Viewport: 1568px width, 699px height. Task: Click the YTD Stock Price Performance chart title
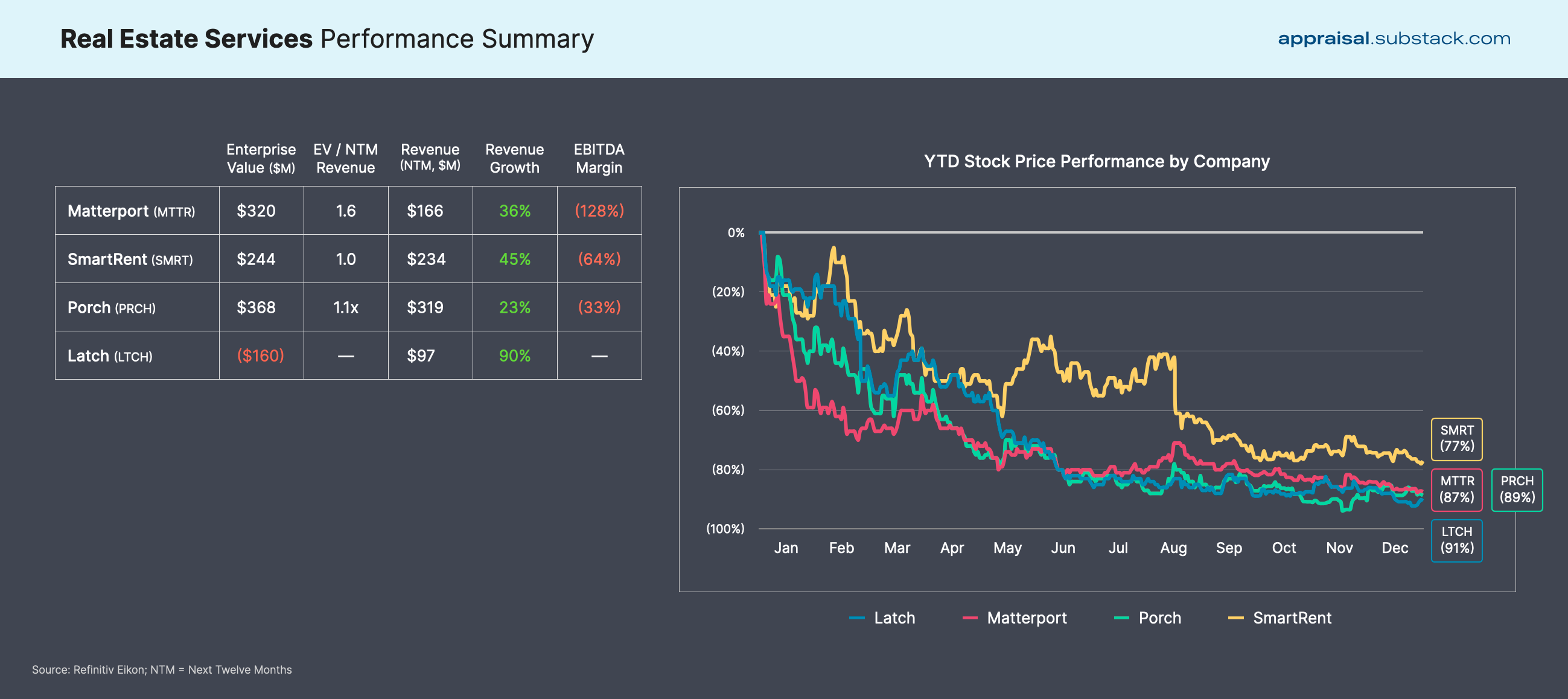(1097, 161)
